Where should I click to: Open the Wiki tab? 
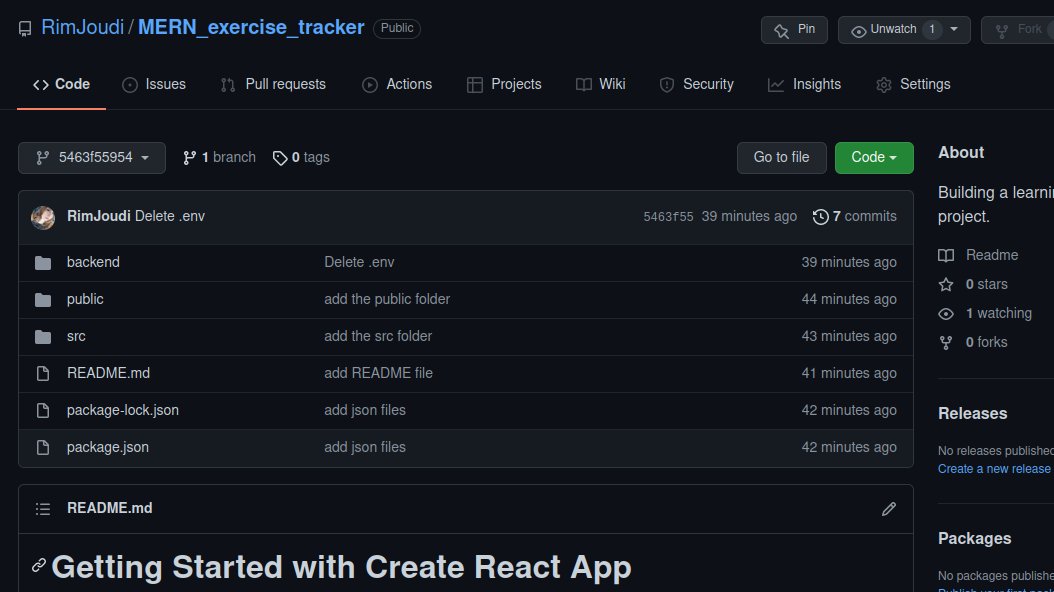click(x=601, y=84)
